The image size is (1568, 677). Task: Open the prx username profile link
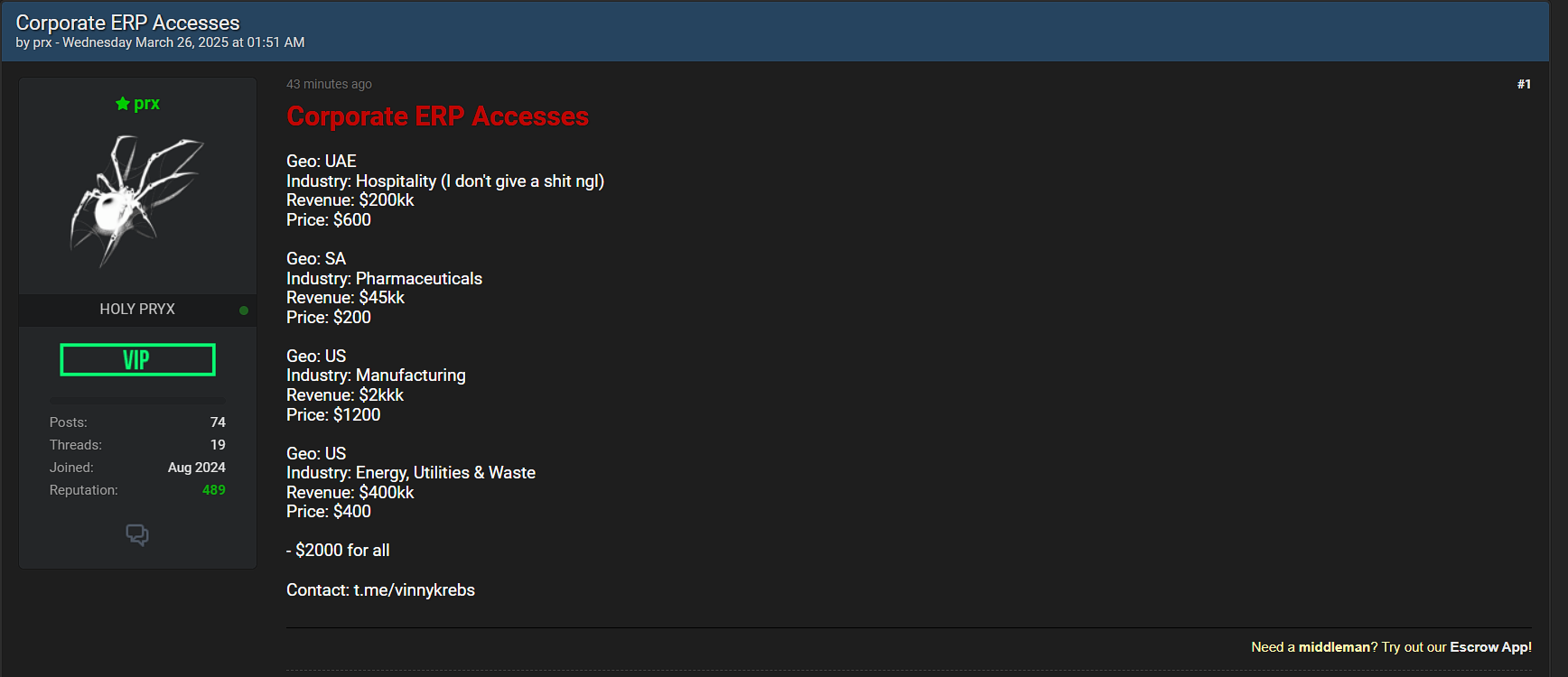point(146,104)
